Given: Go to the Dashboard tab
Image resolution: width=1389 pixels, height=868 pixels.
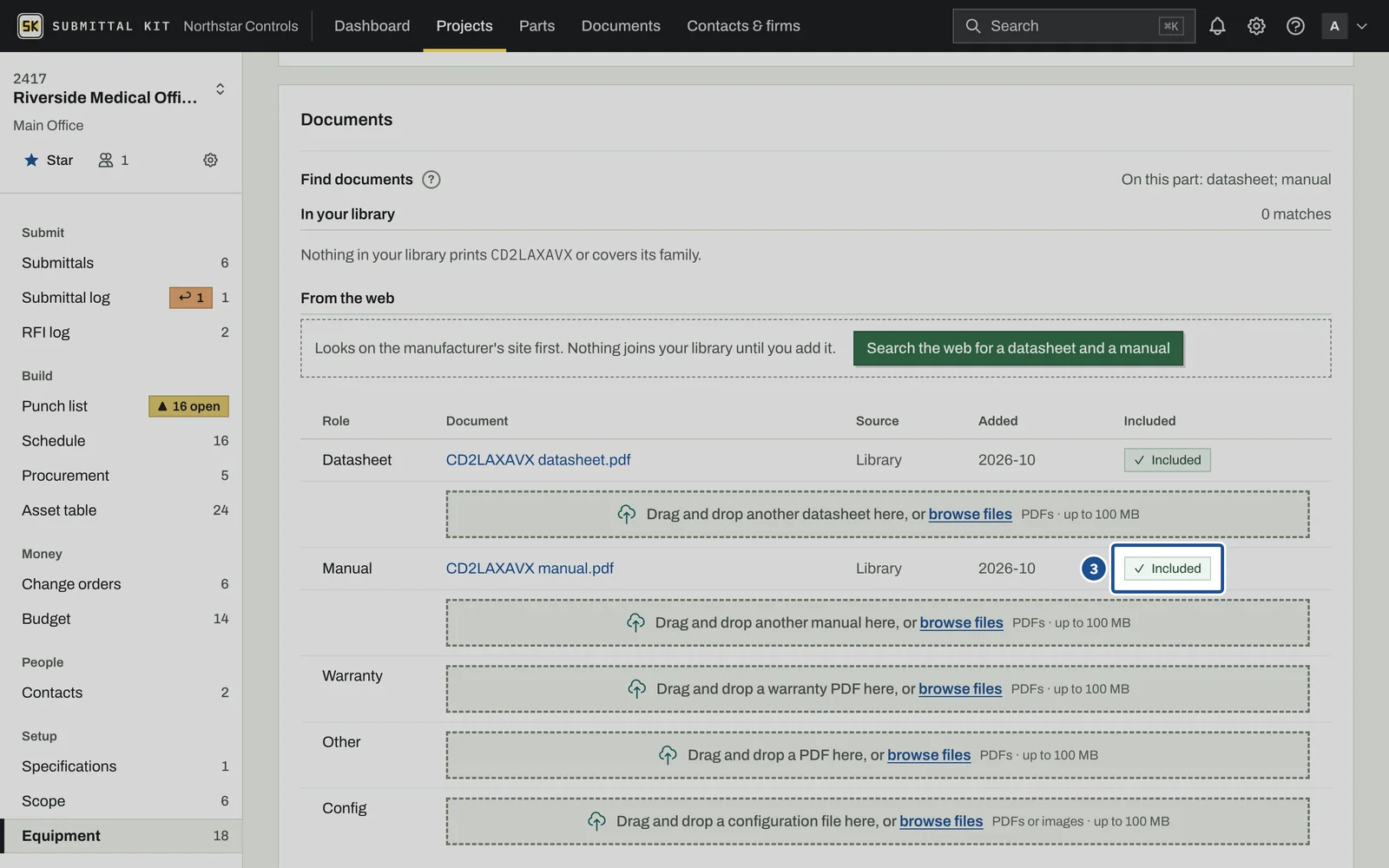Looking at the screenshot, I should 372,26.
